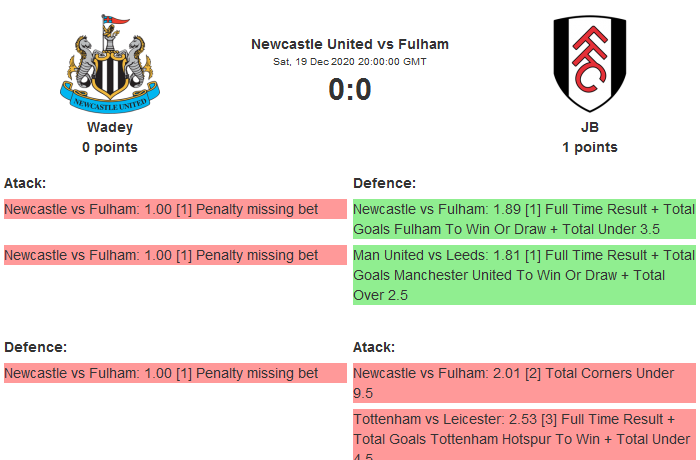This screenshot has height=460, width=700.
Task: Click the Defence heading above the green bets
Action: tap(384, 183)
